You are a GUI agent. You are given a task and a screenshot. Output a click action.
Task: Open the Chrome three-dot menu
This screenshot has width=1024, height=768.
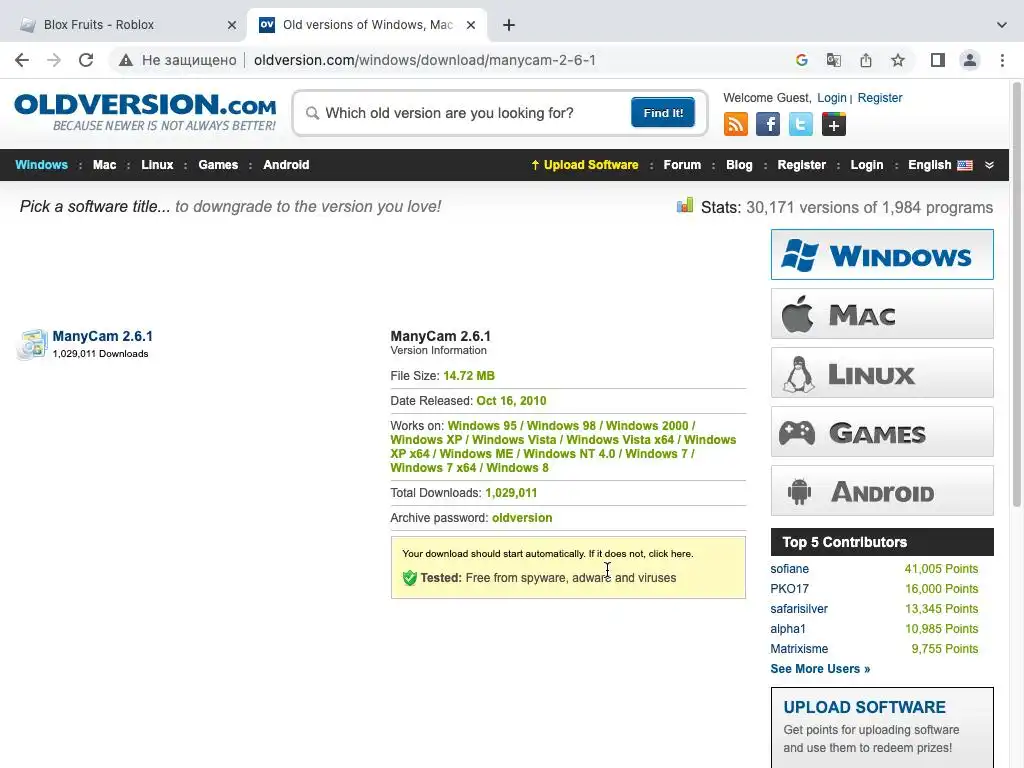point(1002,60)
